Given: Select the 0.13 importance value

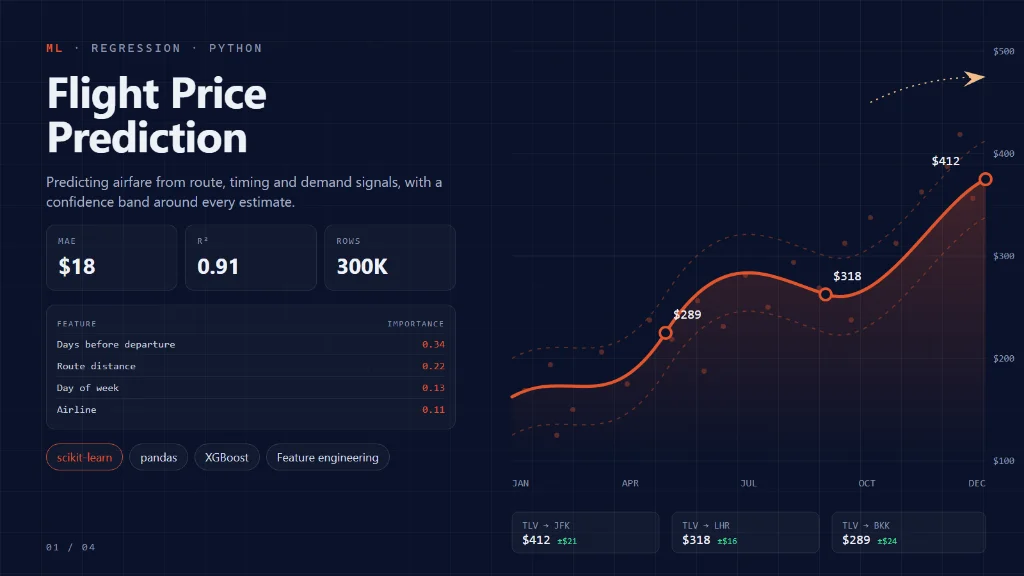Looking at the screenshot, I should [433, 388].
